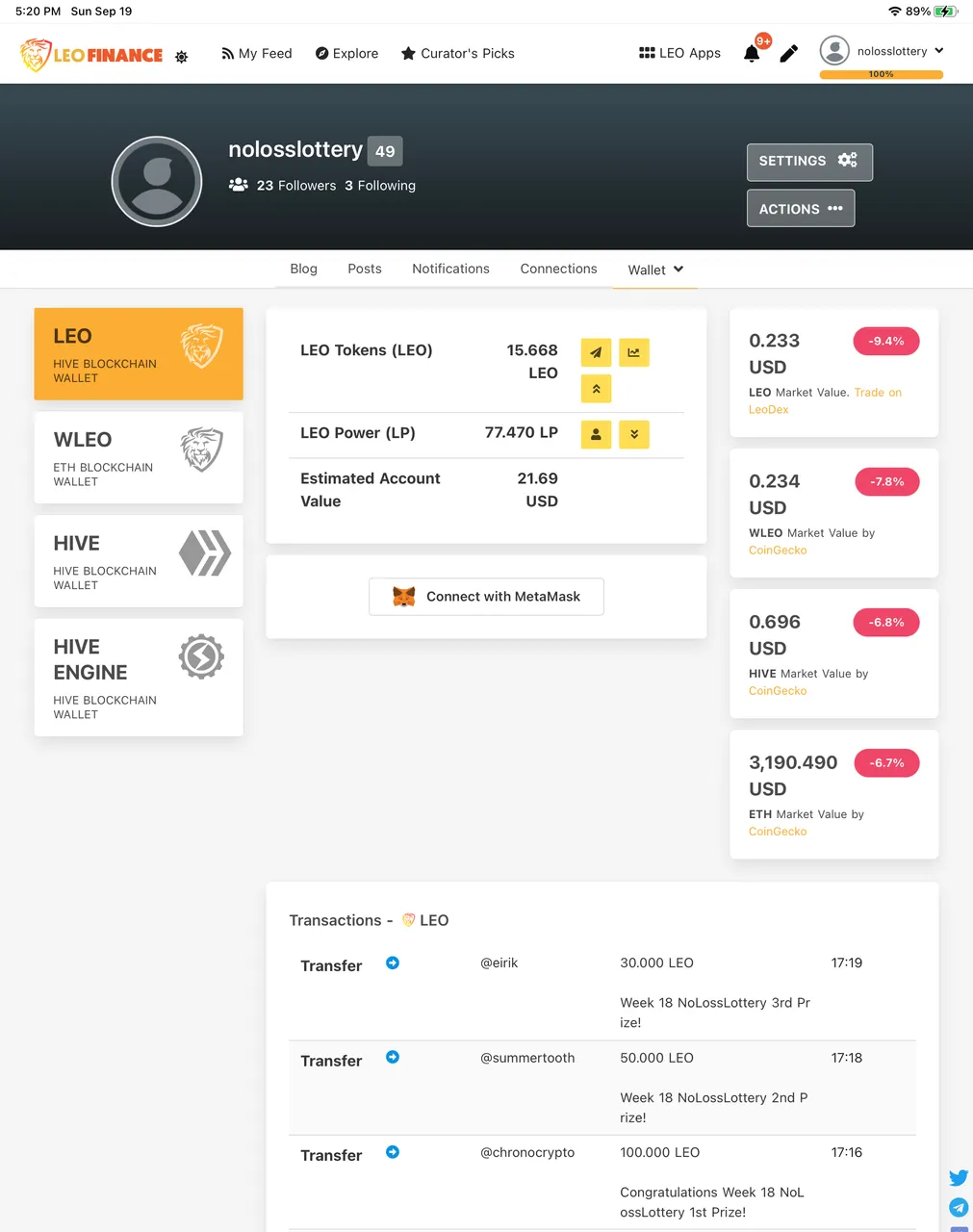Click the '77.470 LP' value

click(x=522, y=432)
